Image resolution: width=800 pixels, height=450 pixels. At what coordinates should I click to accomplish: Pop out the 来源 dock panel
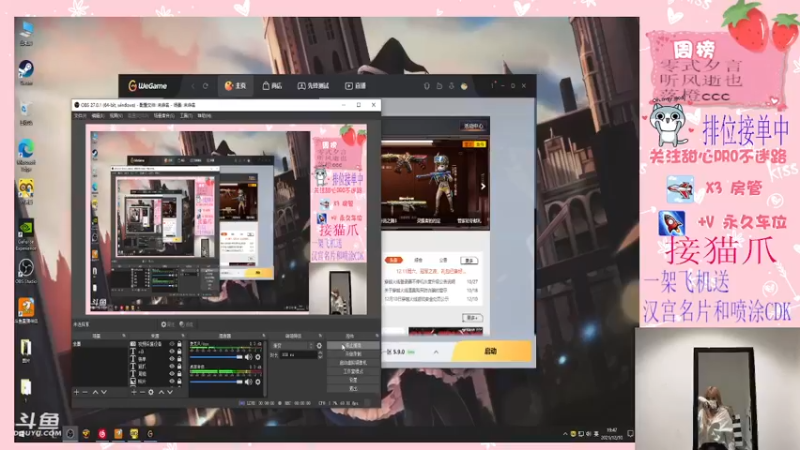click(x=183, y=336)
